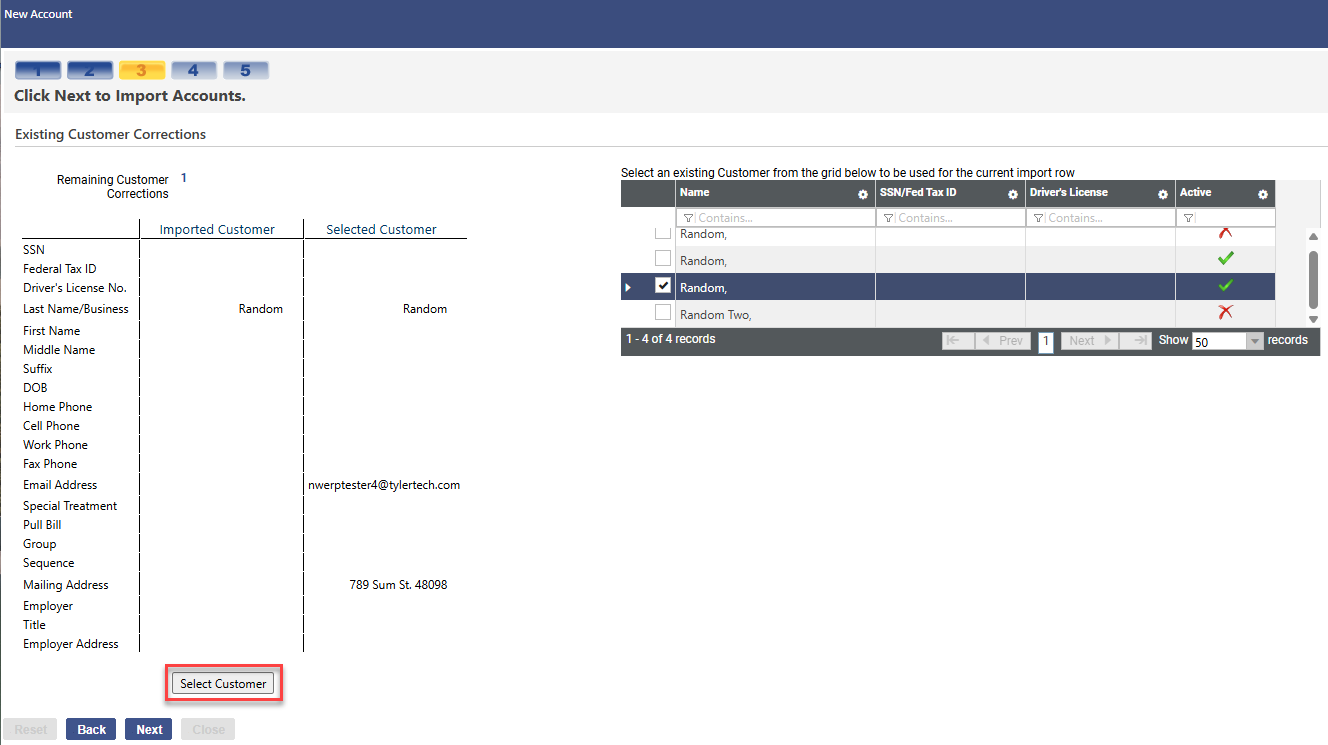1328x745 pixels.
Task: Click the Select Customer button
Action: click(x=223, y=684)
